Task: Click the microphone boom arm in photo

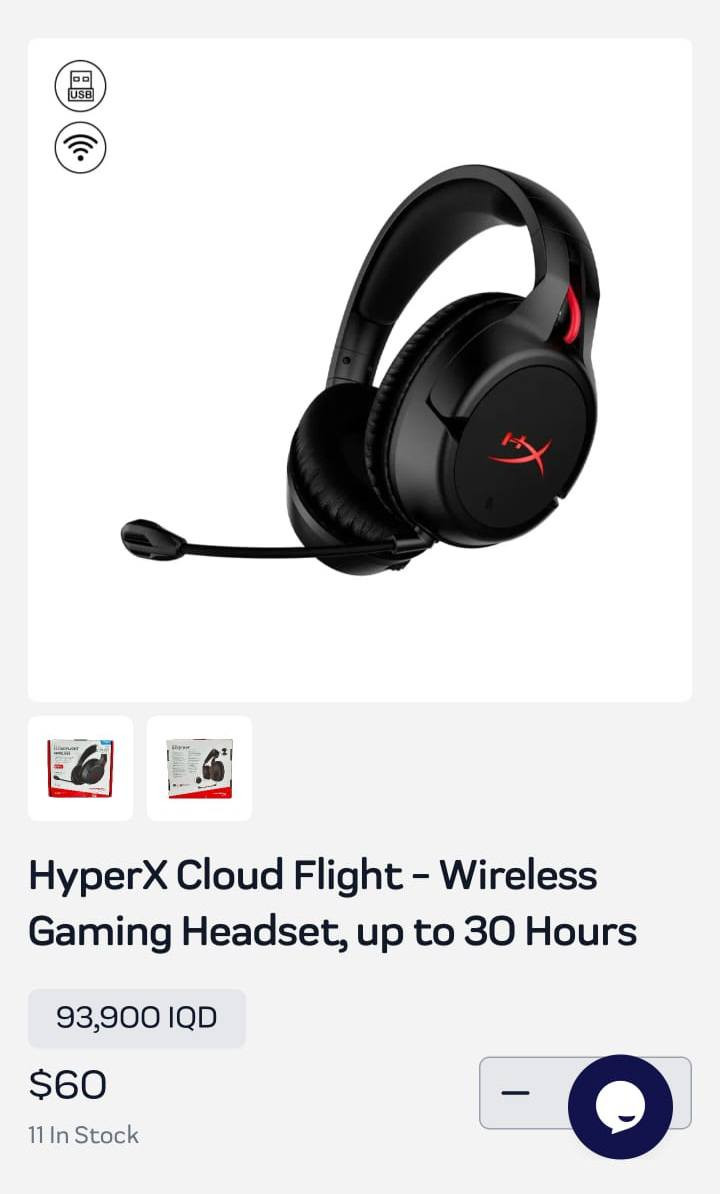Action: [x=289, y=548]
